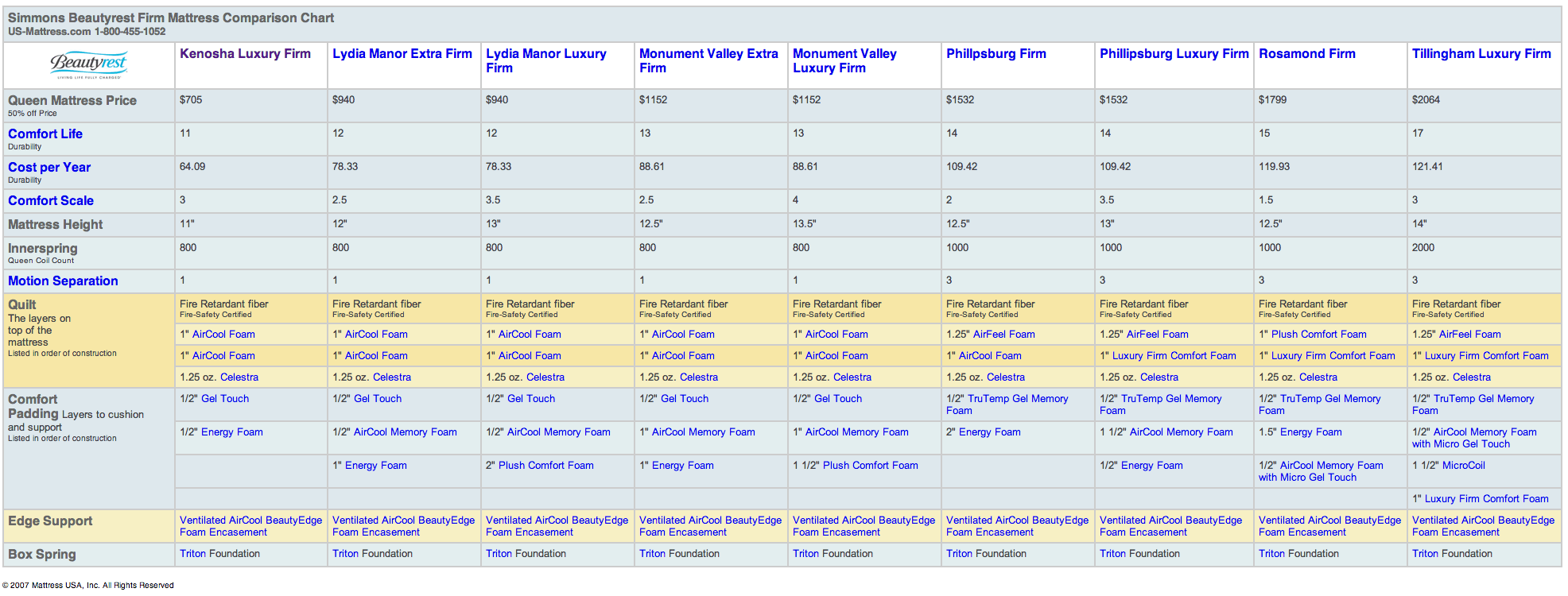
Task: Open the Rosamond Firm mattress link
Action: pyautogui.click(x=1307, y=54)
